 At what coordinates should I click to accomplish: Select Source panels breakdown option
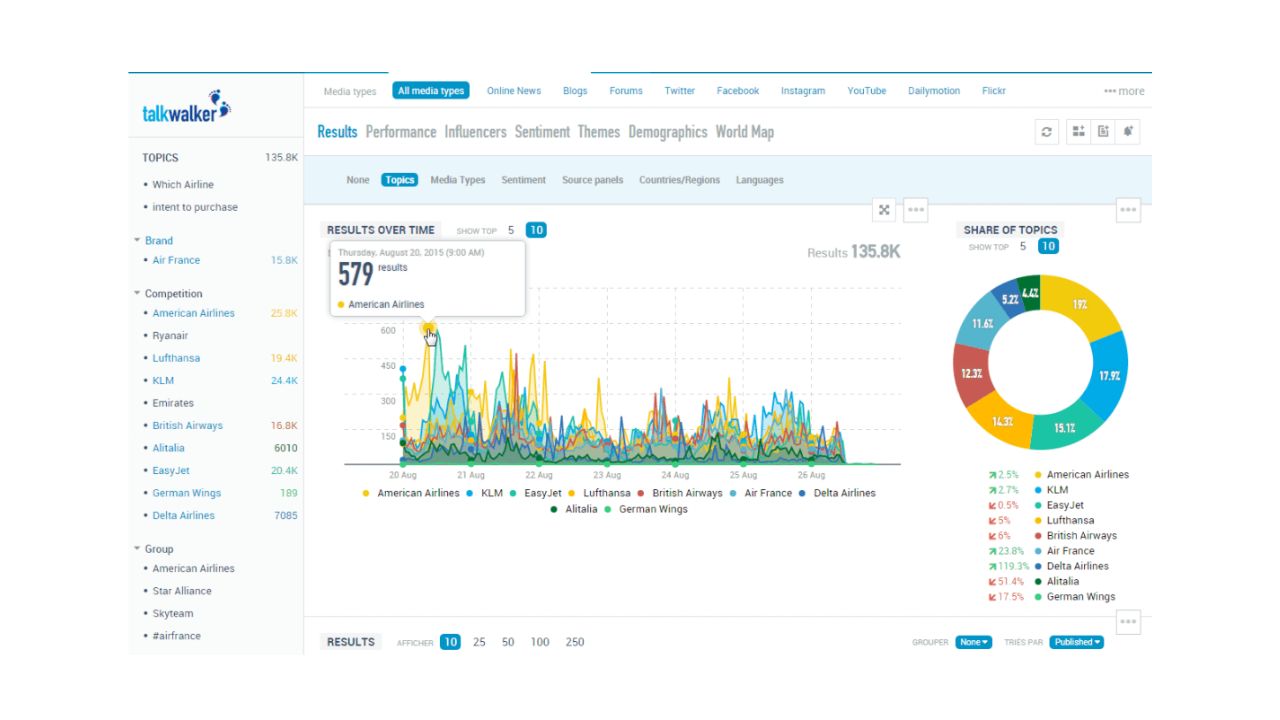(x=592, y=180)
